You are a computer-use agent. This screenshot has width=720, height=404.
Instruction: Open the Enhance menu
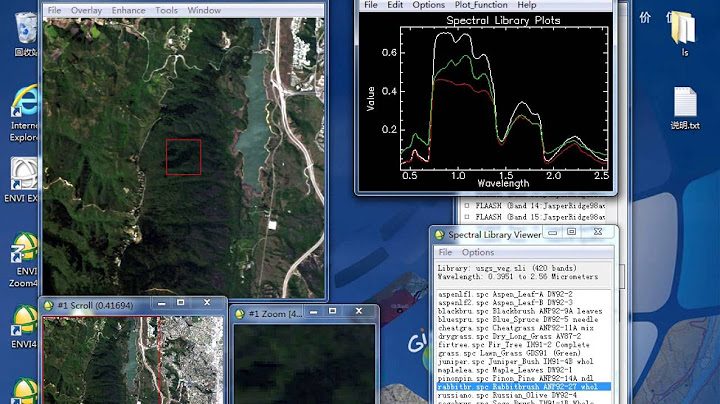(x=128, y=10)
